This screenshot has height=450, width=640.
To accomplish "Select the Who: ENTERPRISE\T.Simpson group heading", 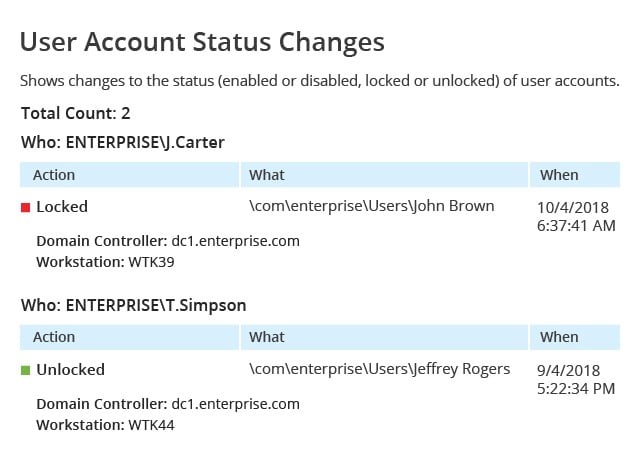I will point(133,305).
